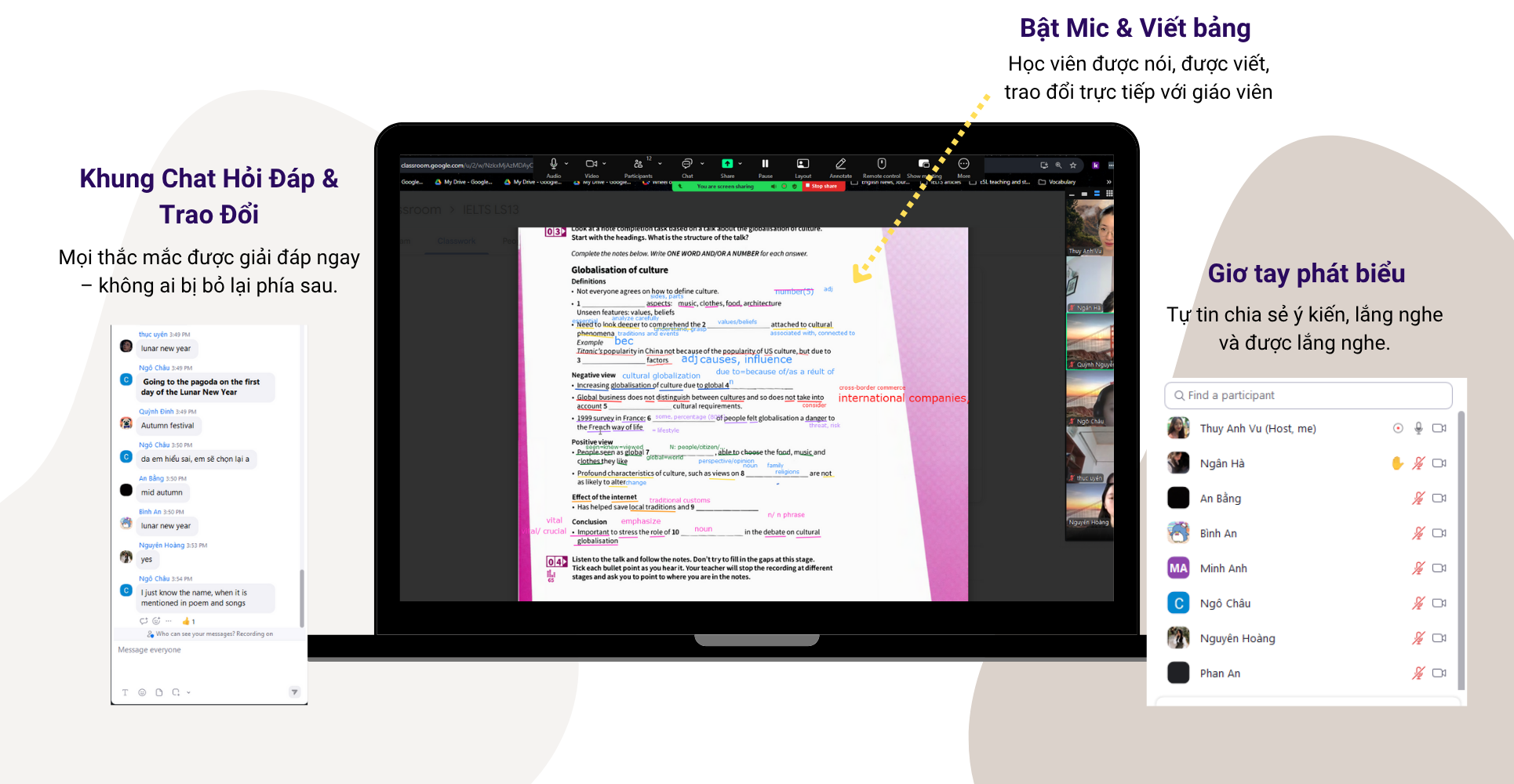1514x784 pixels.
Task: Expand the Video options arrow
Action: (x=604, y=164)
